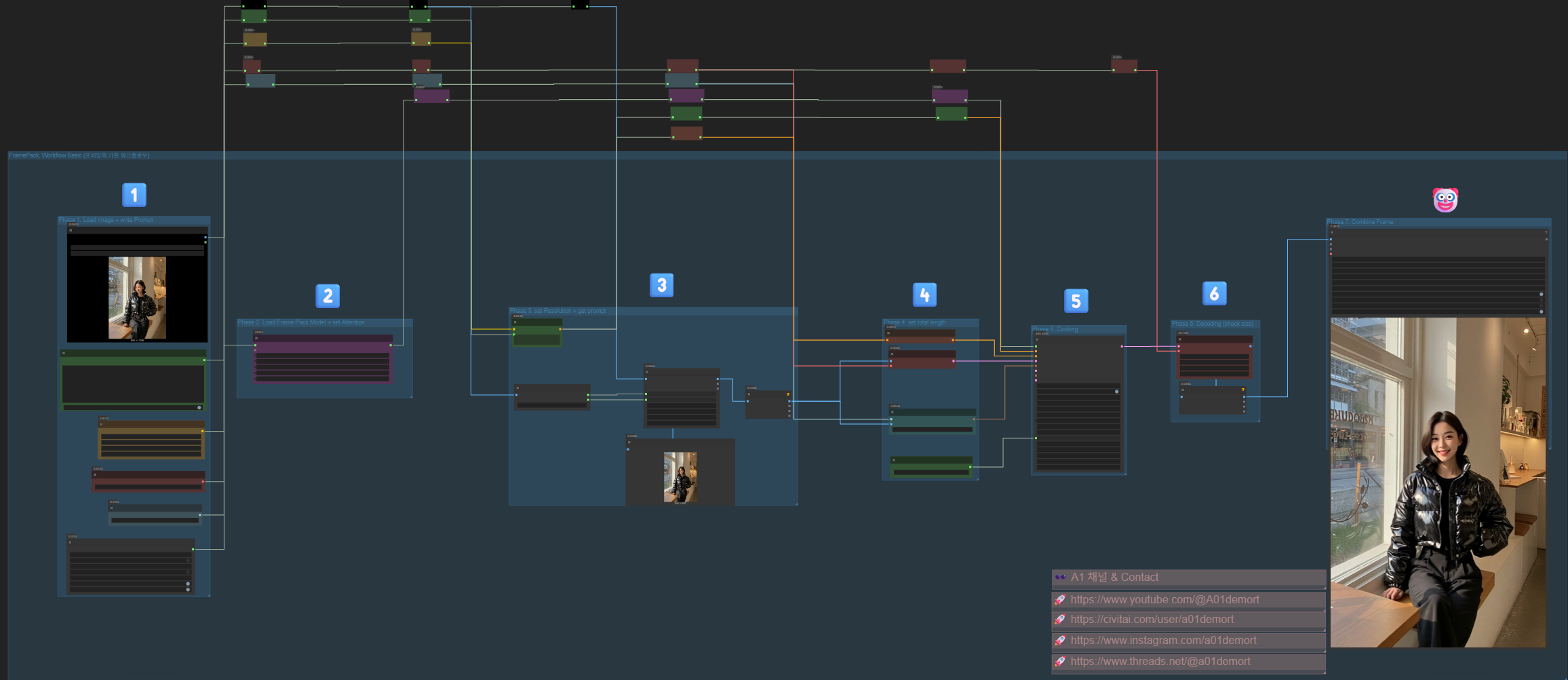Click the rocket icon beside the Threads URL
Viewport: 1568px width, 680px height.
(x=1061, y=662)
